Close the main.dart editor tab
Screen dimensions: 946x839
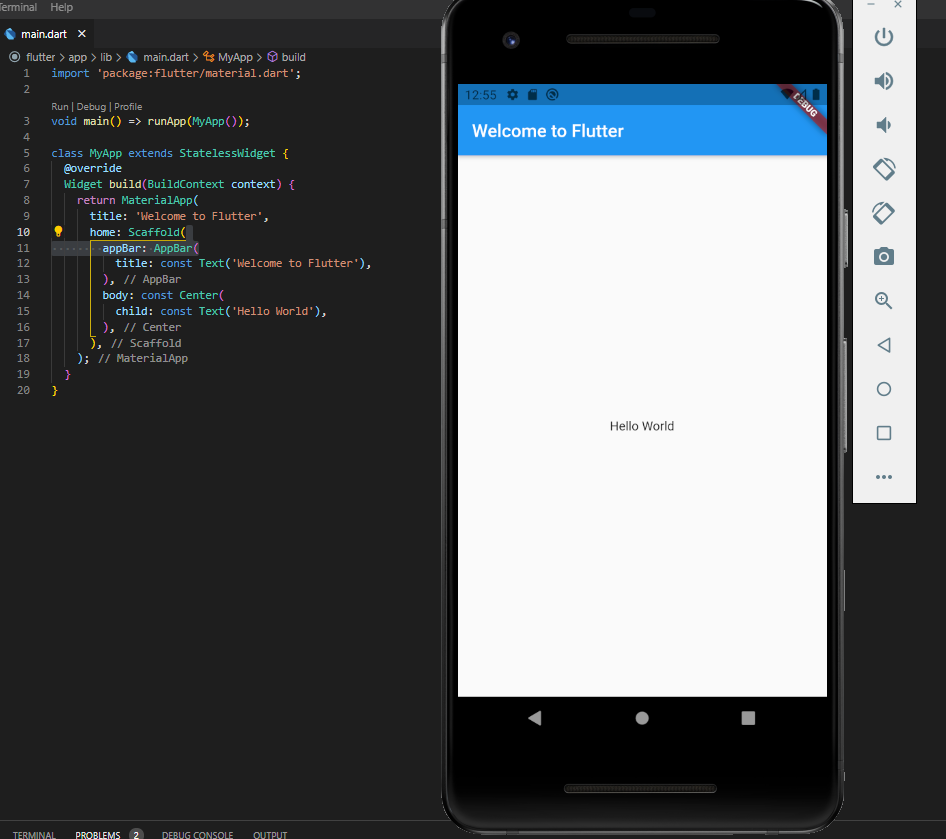point(81,34)
